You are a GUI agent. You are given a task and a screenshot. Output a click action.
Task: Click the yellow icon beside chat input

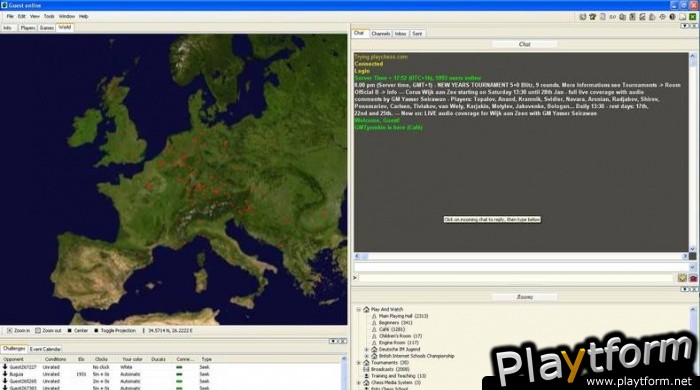682,278
